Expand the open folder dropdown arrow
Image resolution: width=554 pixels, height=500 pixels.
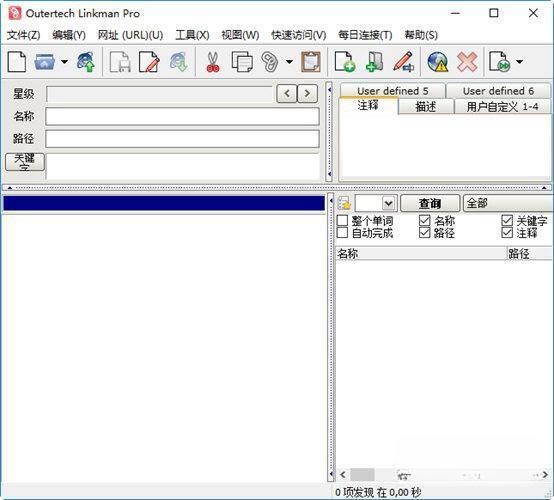coord(64,62)
